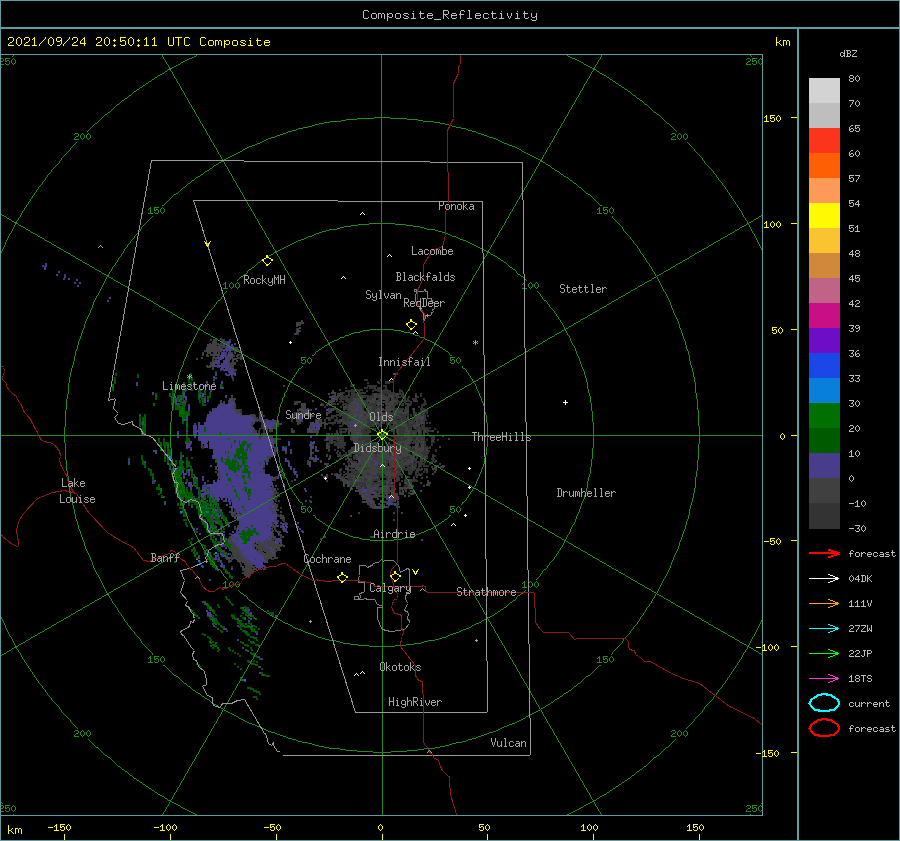900x841 pixels.
Task: Click the yellow 54 dBZ color swatch
Action: click(824, 215)
